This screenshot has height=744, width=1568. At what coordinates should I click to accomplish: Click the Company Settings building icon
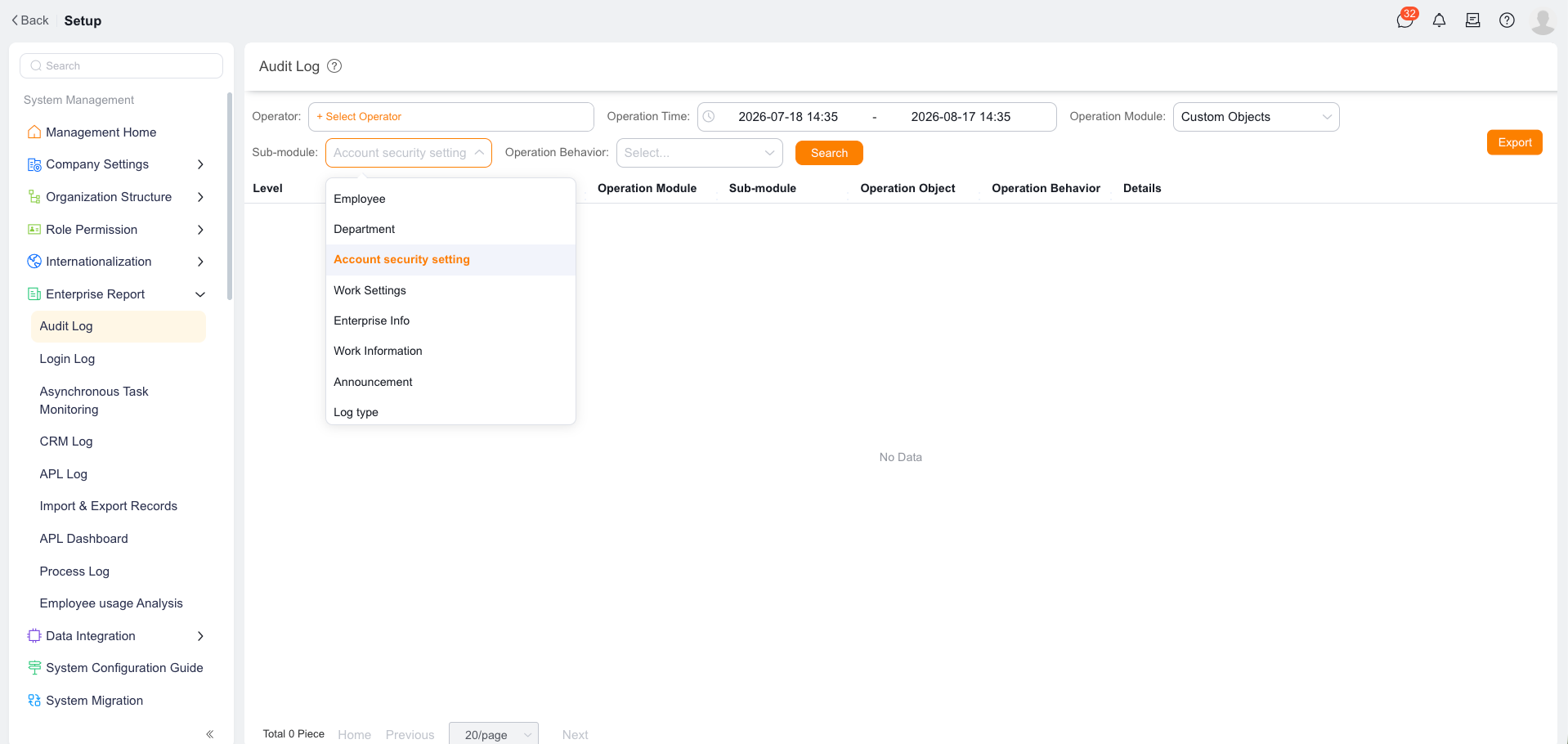34,164
